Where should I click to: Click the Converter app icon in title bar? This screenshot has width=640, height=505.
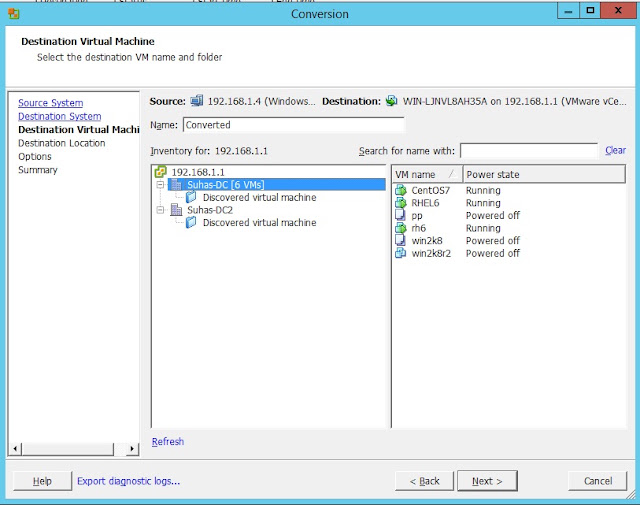(13, 14)
